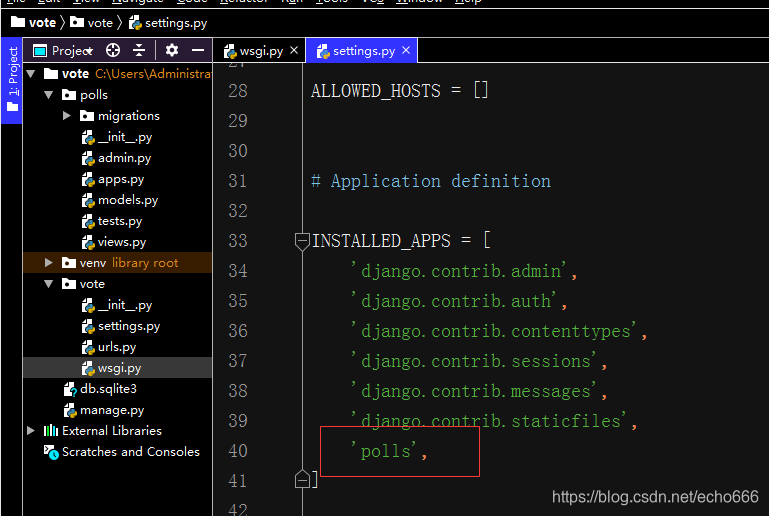769x516 pixels.
Task: Collapse the vote project root node
Action: coord(31,74)
